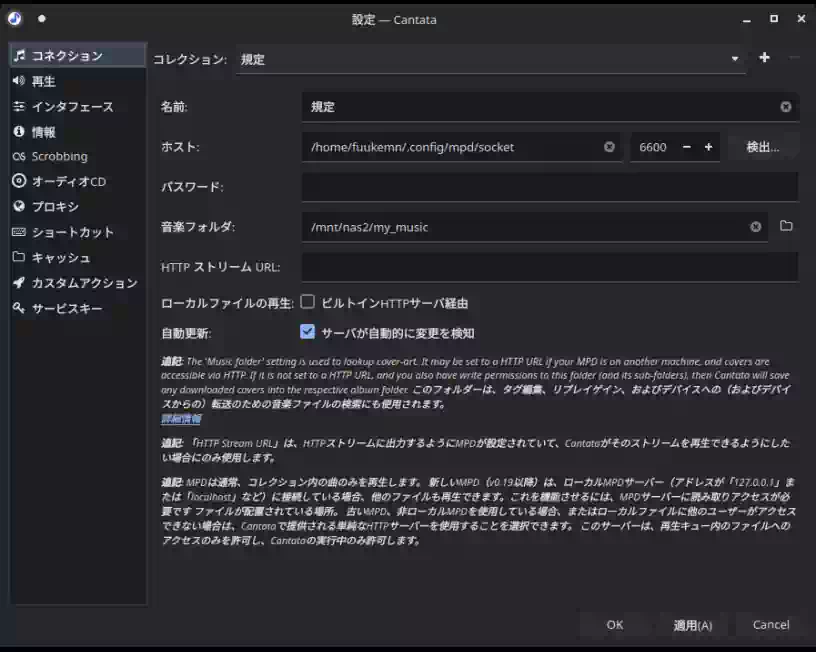Click the OK button
This screenshot has width=816, height=652.
[x=615, y=625]
